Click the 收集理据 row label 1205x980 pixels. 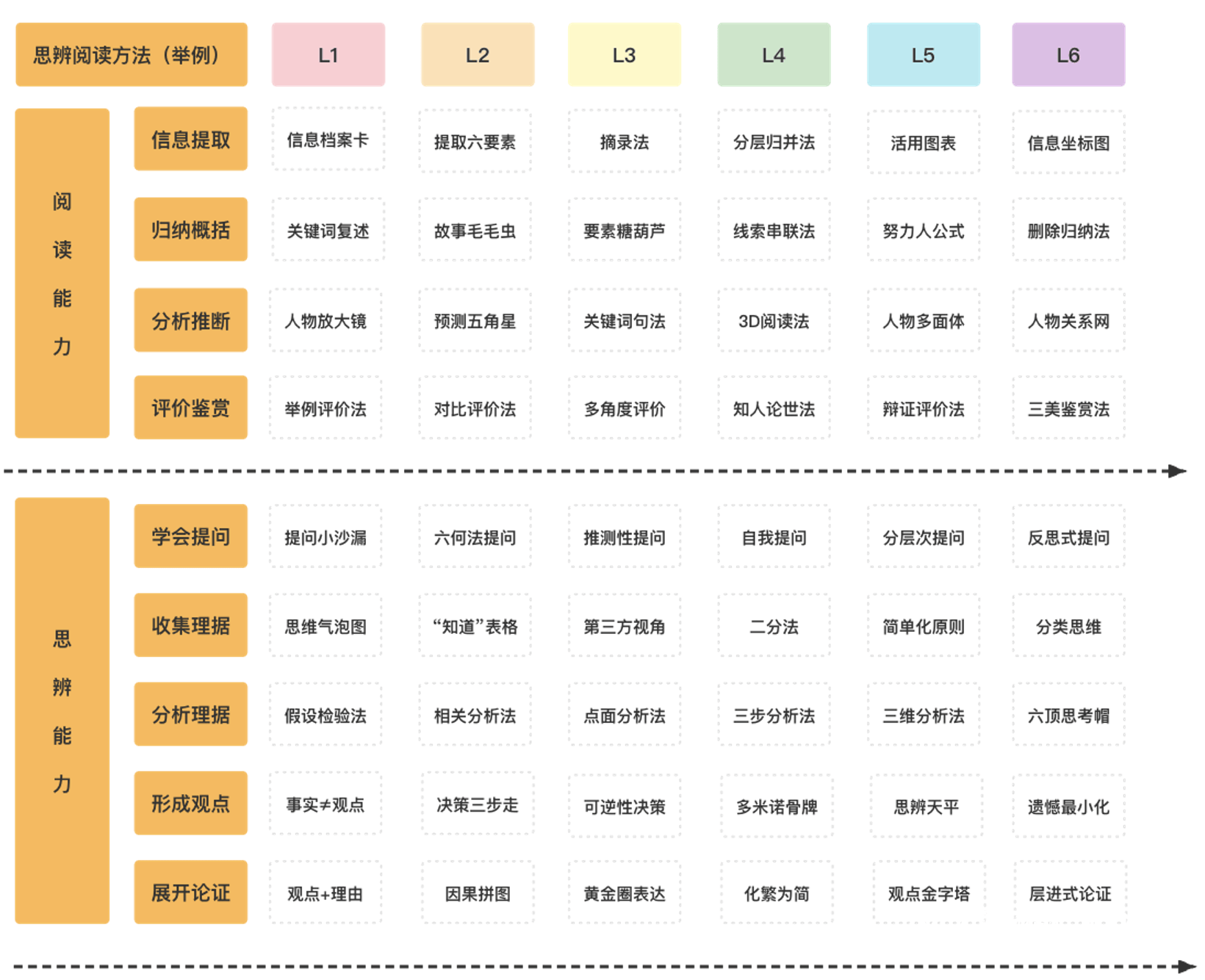tap(191, 625)
